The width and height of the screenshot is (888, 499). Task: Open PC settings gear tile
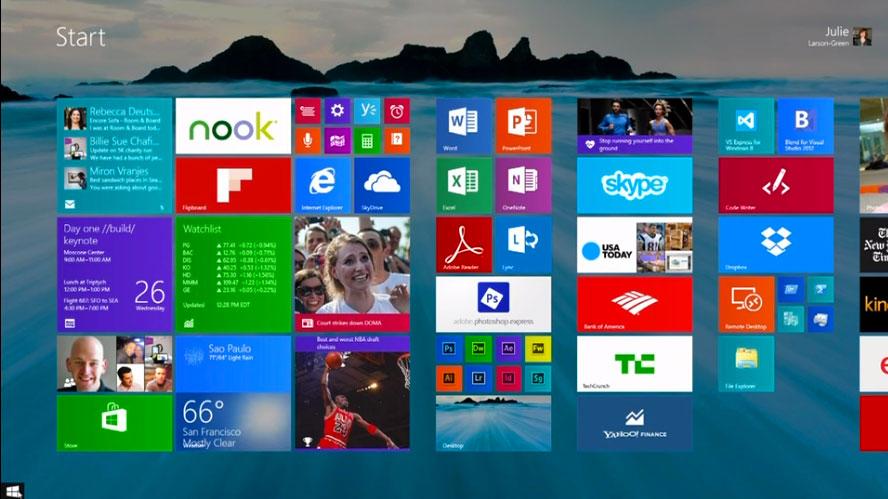pyautogui.click(x=337, y=111)
